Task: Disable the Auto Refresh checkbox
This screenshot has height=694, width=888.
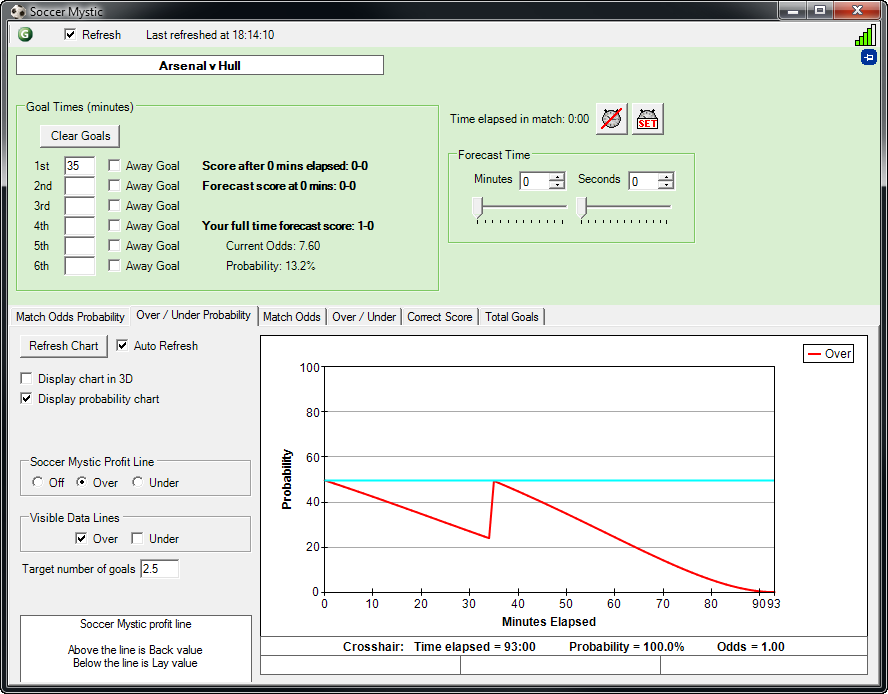Action: 122,345
